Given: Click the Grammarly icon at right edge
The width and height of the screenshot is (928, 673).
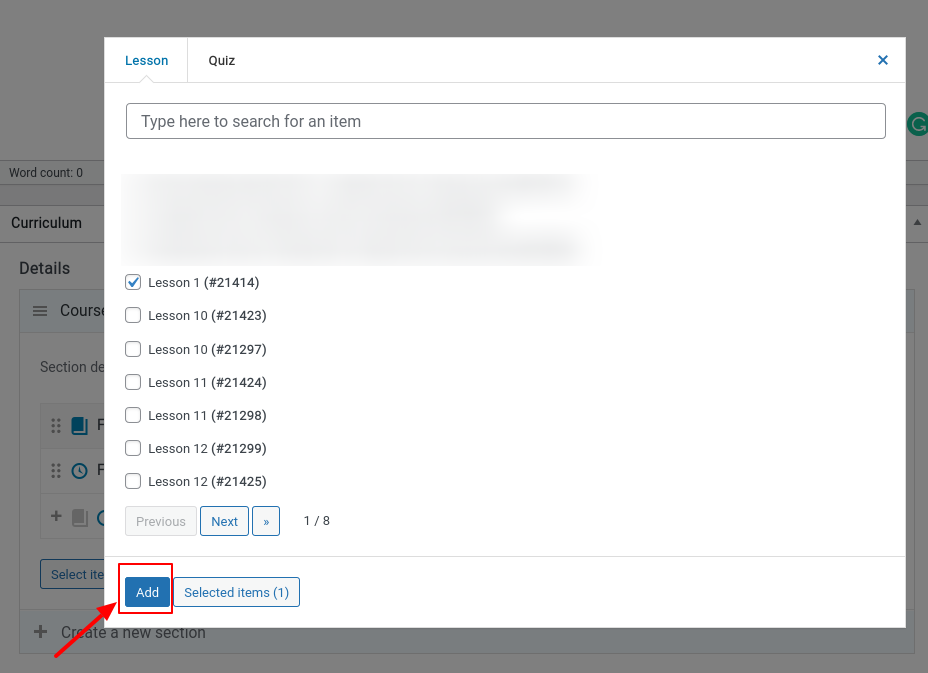Looking at the screenshot, I should (x=917, y=124).
